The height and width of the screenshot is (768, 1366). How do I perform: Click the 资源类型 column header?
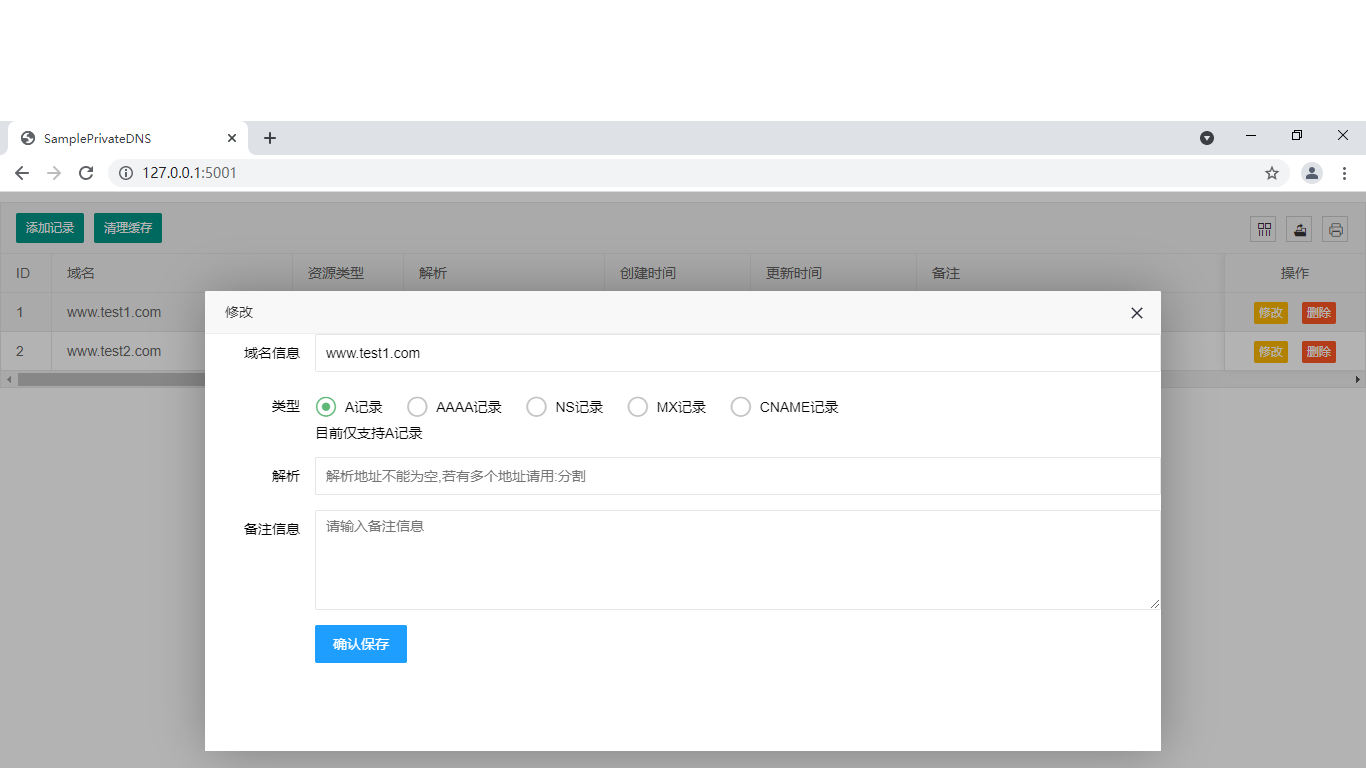tap(348, 273)
